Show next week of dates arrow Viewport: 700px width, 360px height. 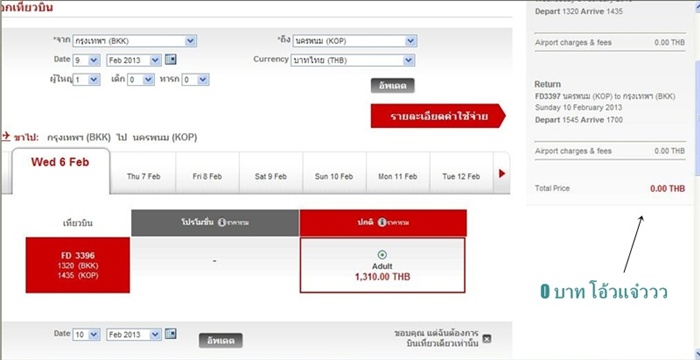(502, 173)
